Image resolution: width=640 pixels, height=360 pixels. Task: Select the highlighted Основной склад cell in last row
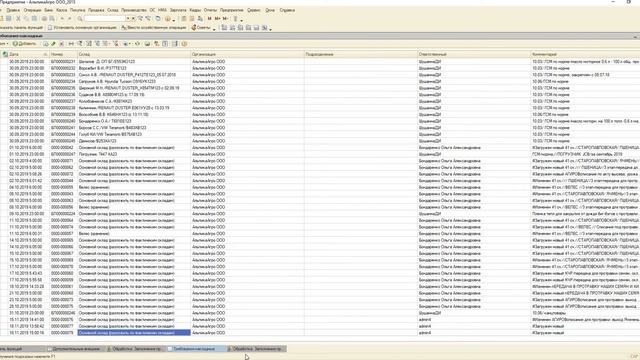(x=134, y=333)
